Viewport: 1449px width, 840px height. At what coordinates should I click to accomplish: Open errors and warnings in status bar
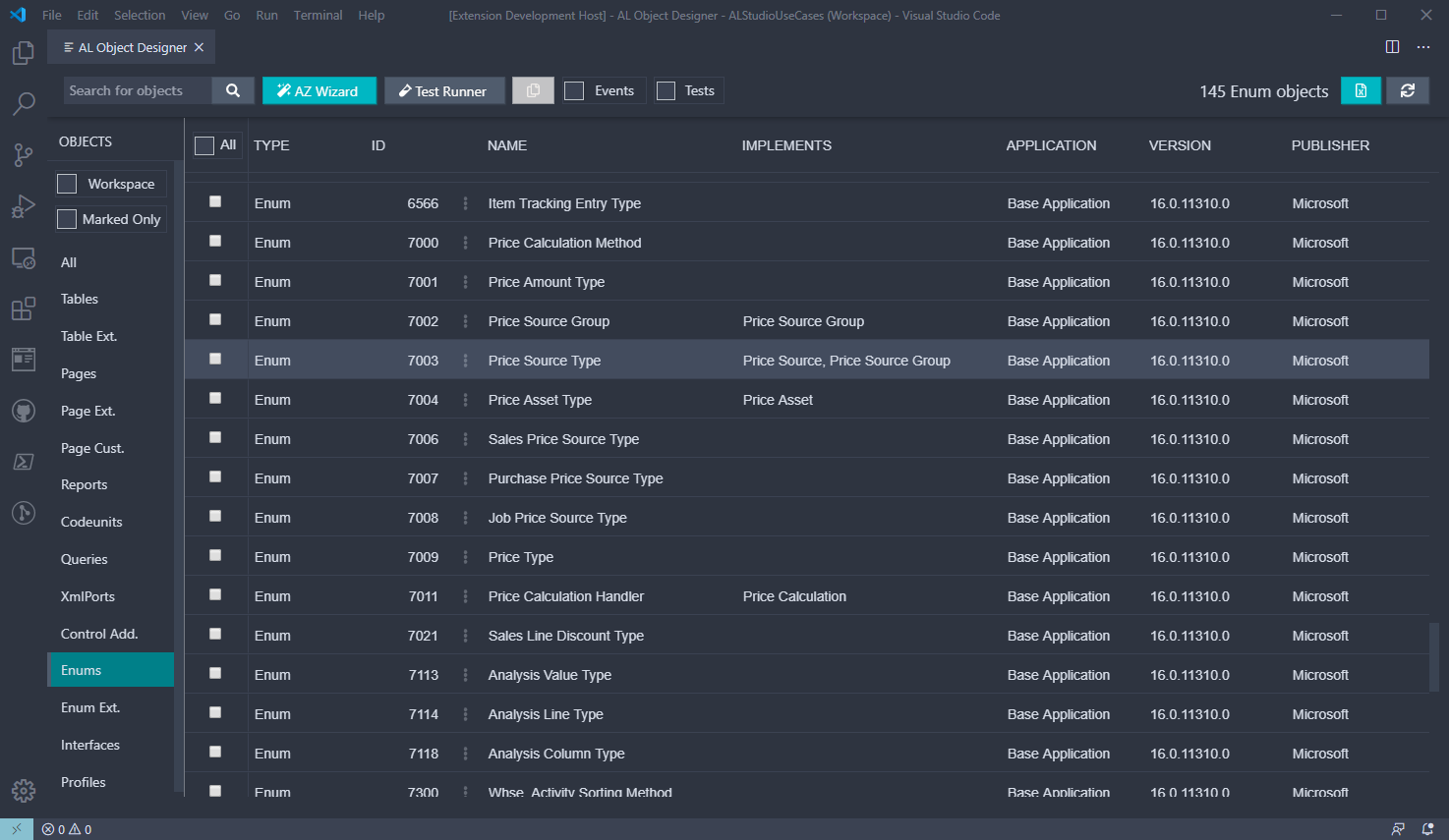(67, 829)
